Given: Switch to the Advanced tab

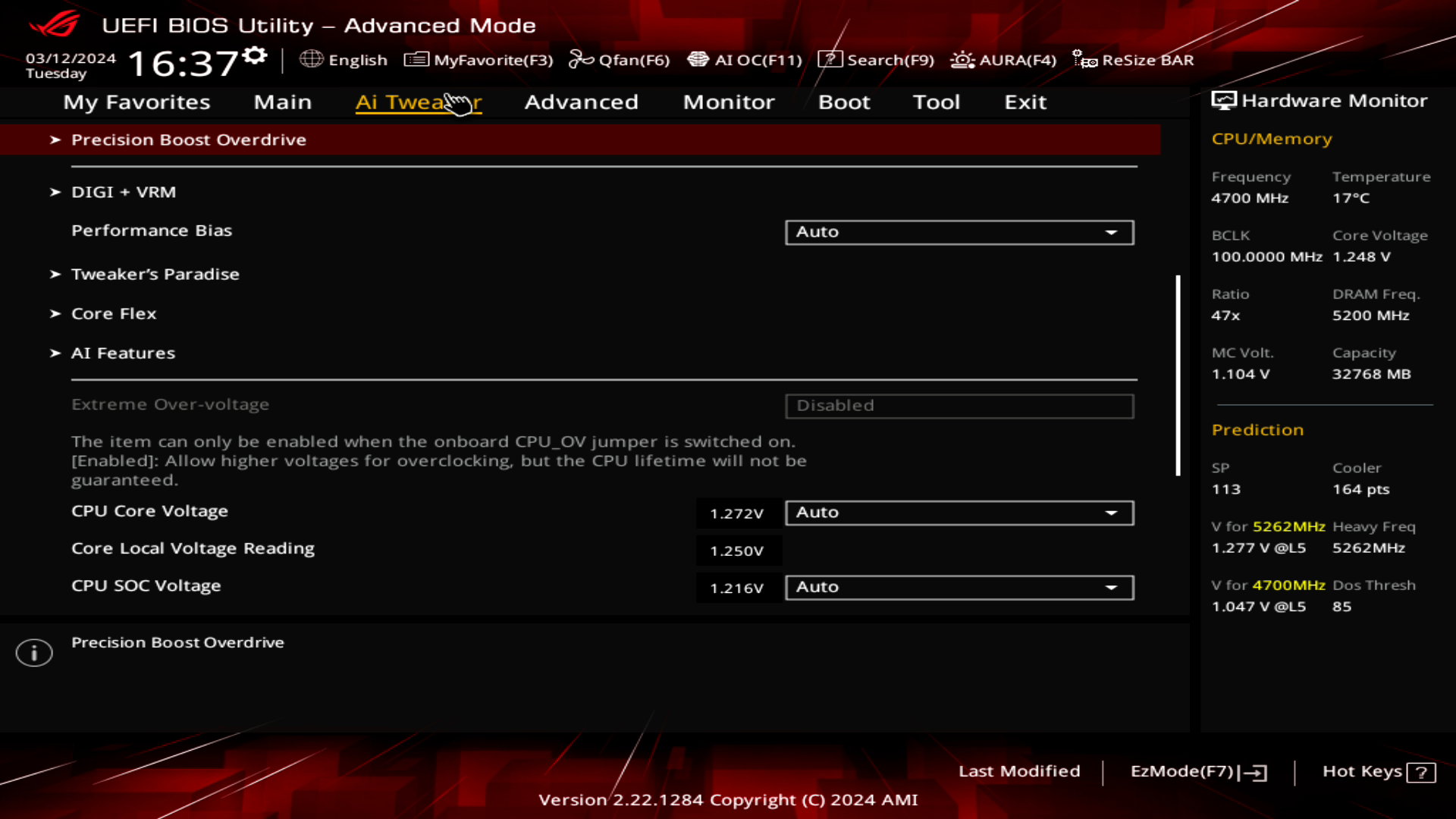Looking at the screenshot, I should click(x=581, y=102).
